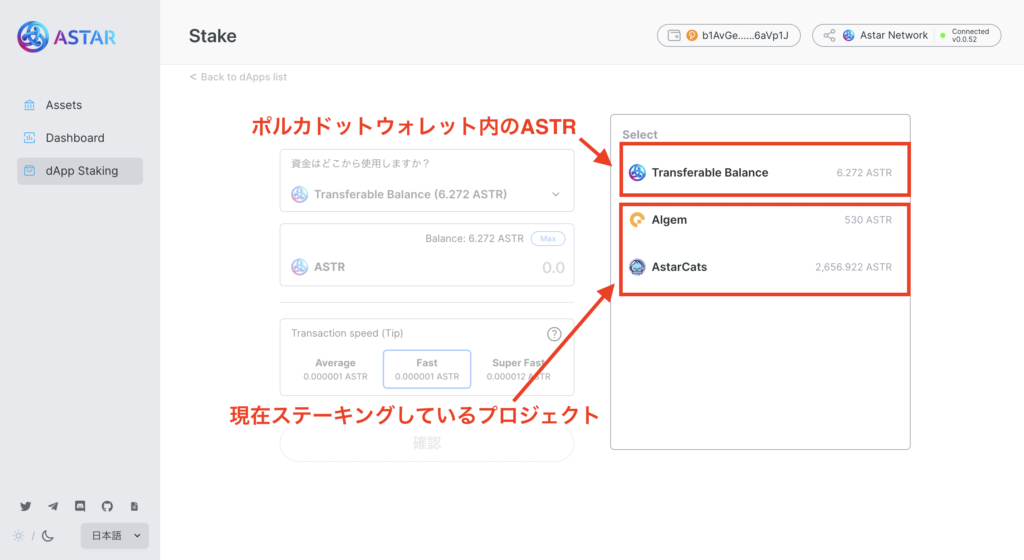Image resolution: width=1024 pixels, height=560 pixels.
Task: Click the Max amount button
Action: pyautogui.click(x=548, y=238)
